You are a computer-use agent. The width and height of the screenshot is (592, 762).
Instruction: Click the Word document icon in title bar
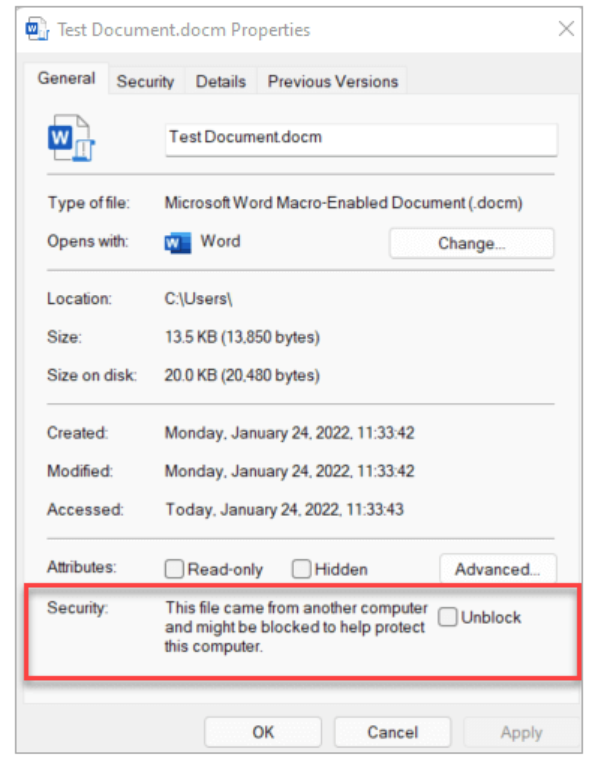tap(37, 29)
